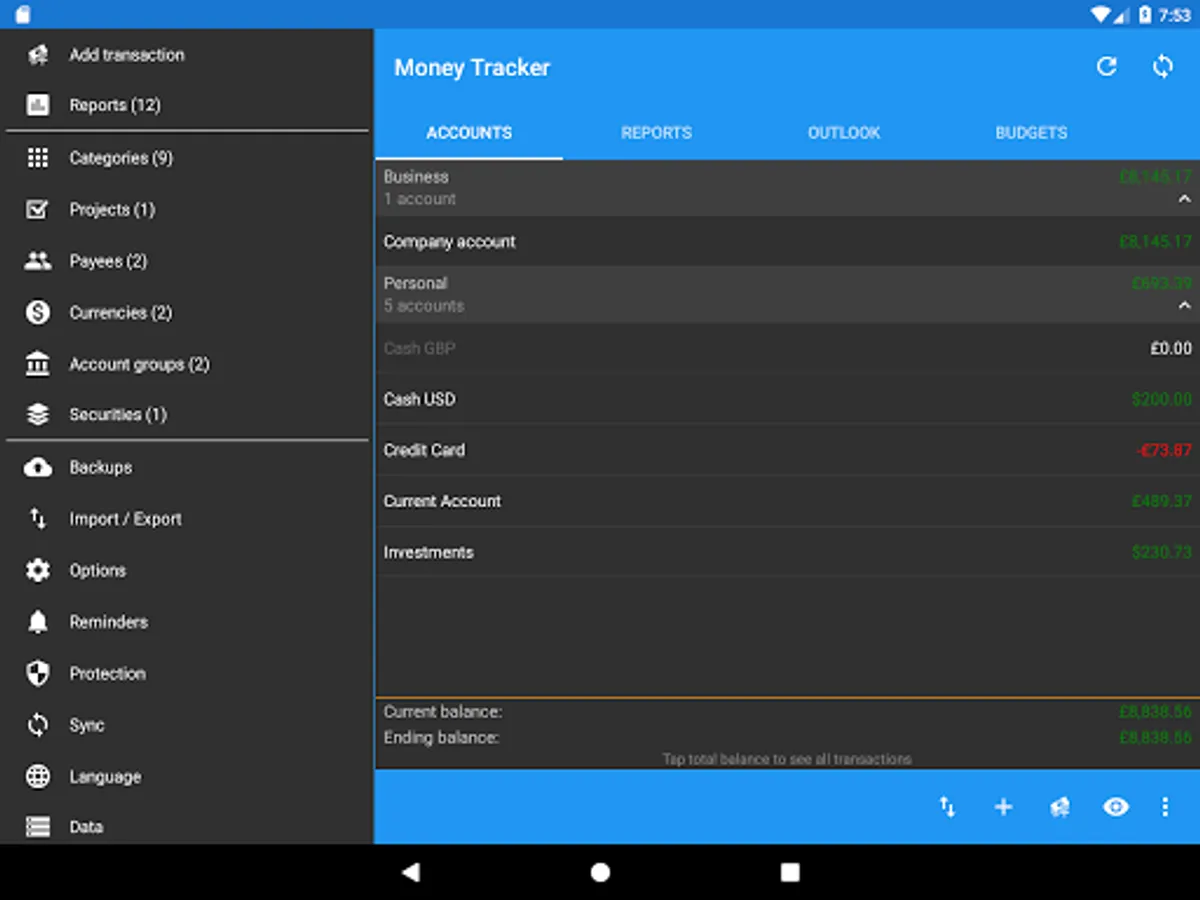Open the Projects checklist icon
Screen dimensions: 1200x900
(38, 209)
